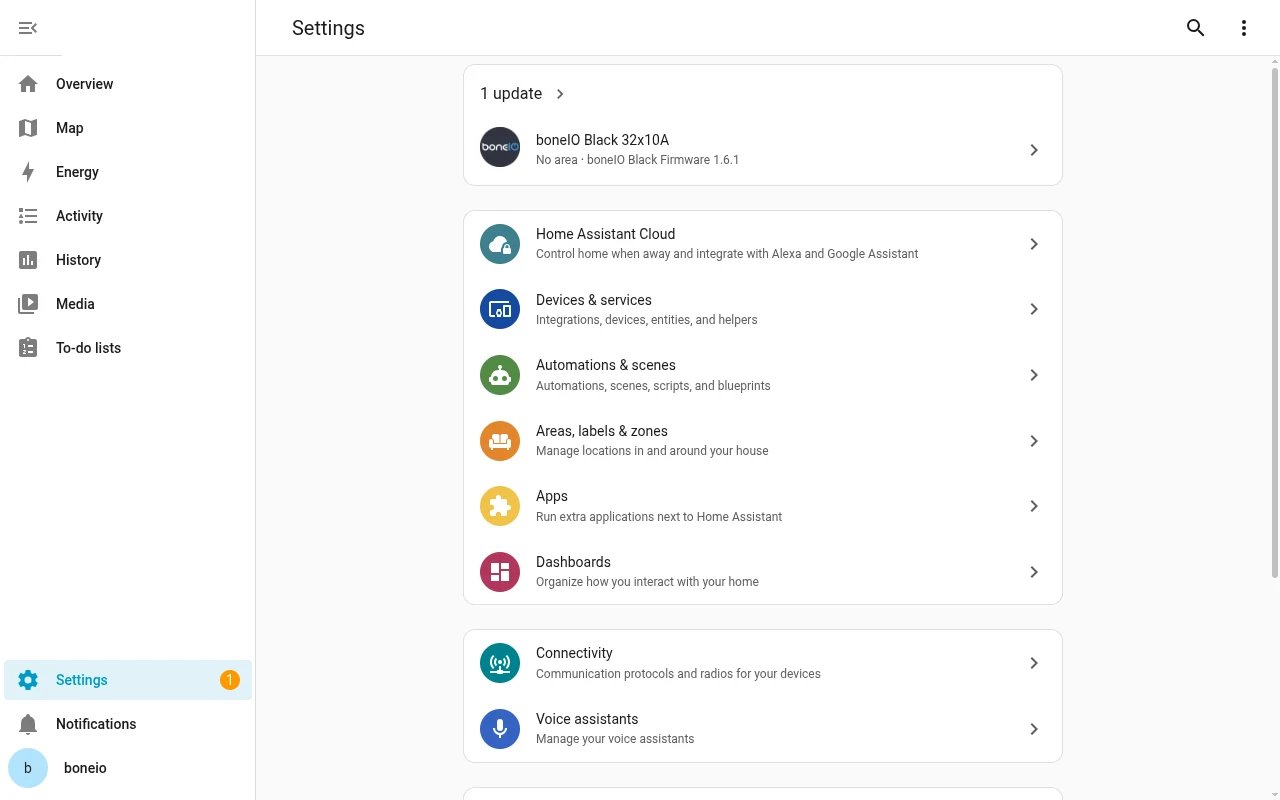Click the orange Settings notification badge
Screen dimensions: 1280x800
click(x=230, y=680)
